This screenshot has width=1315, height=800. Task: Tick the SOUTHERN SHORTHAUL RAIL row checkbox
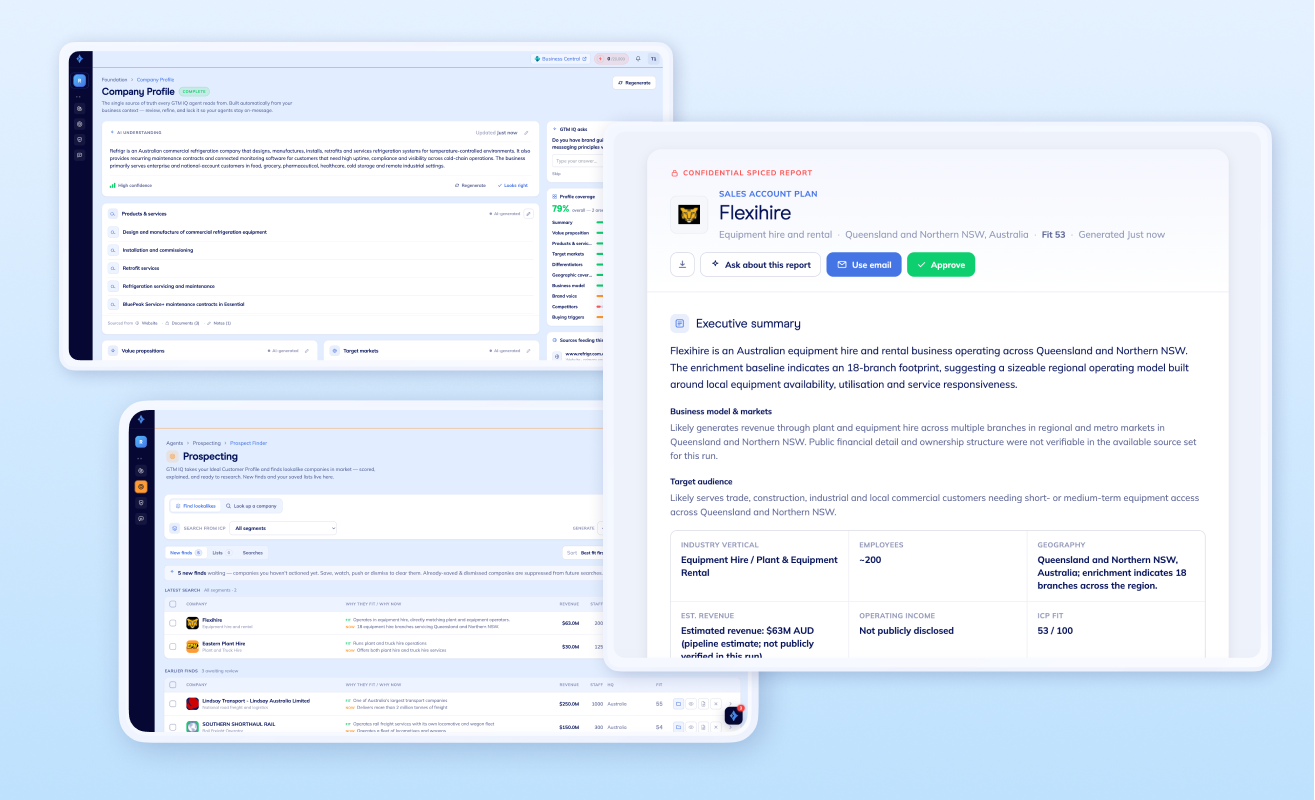[x=173, y=727]
